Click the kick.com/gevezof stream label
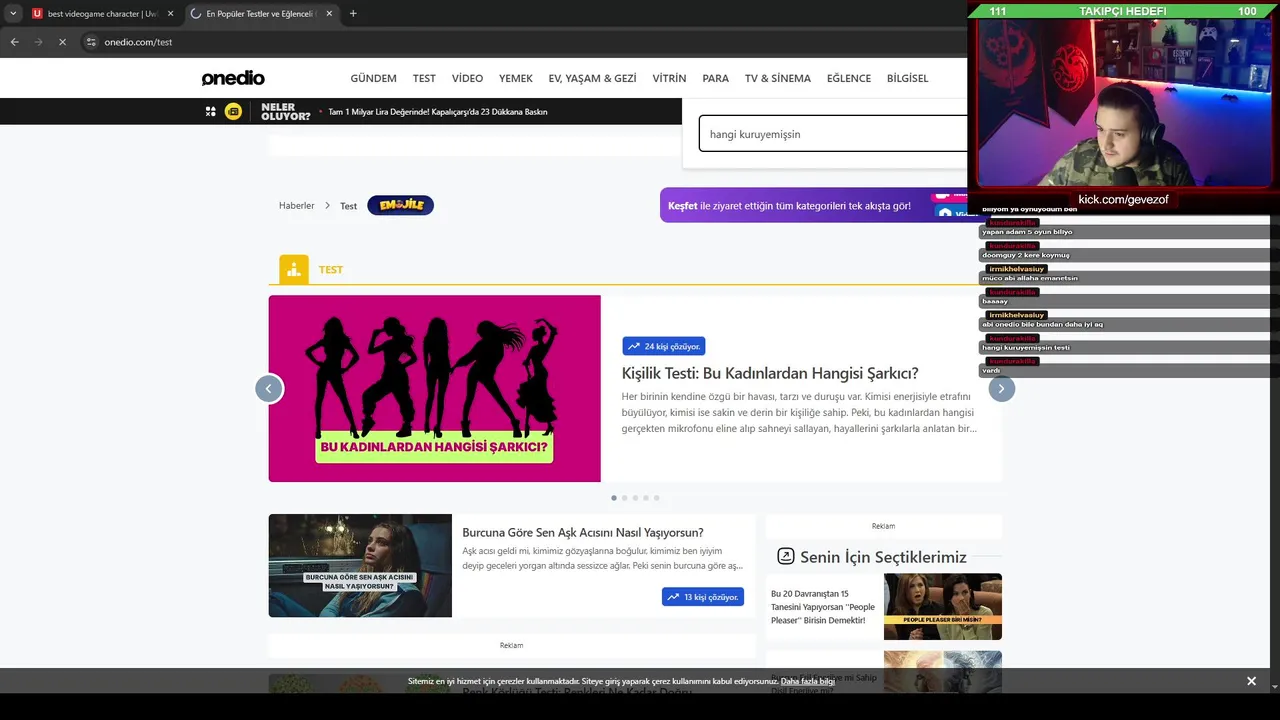This screenshot has width=1280, height=720. [1123, 200]
